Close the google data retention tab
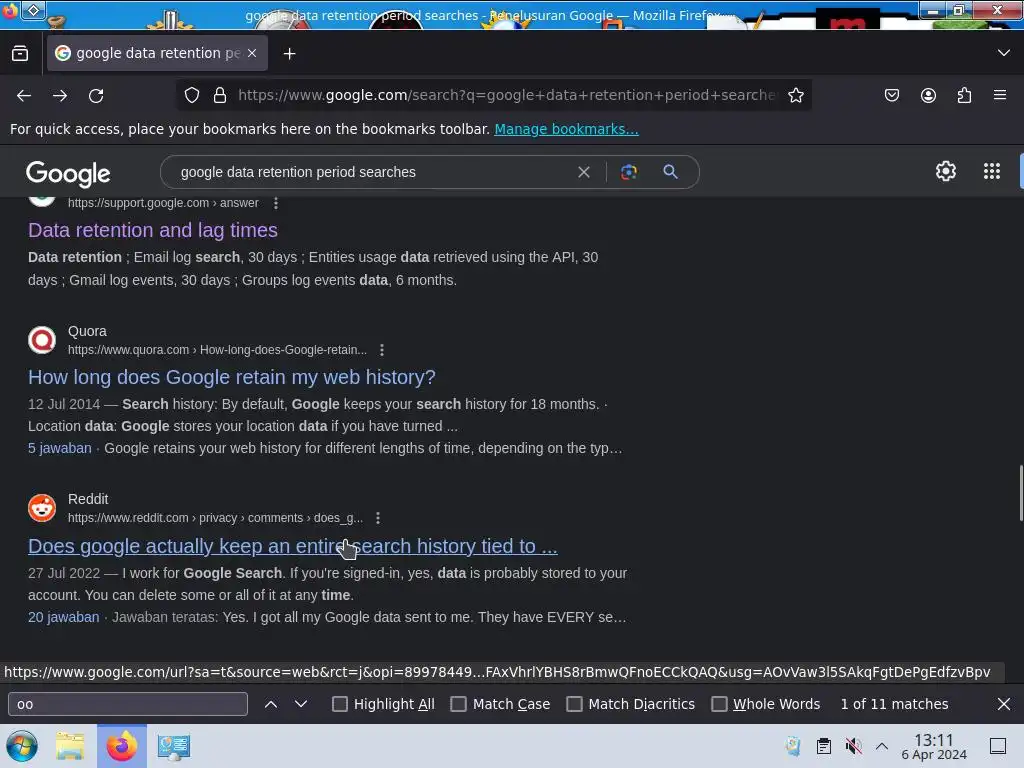The height and width of the screenshot is (768, 1024). tap(252, 54)
